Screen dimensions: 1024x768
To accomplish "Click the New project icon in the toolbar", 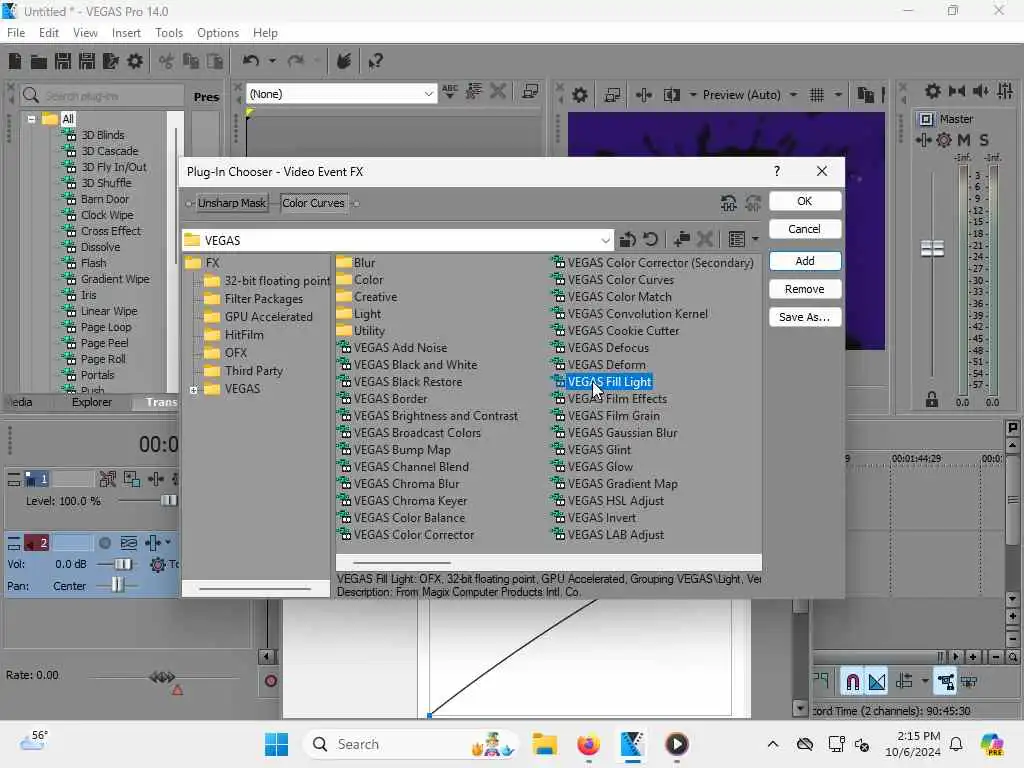I will [x=15, y=61].
